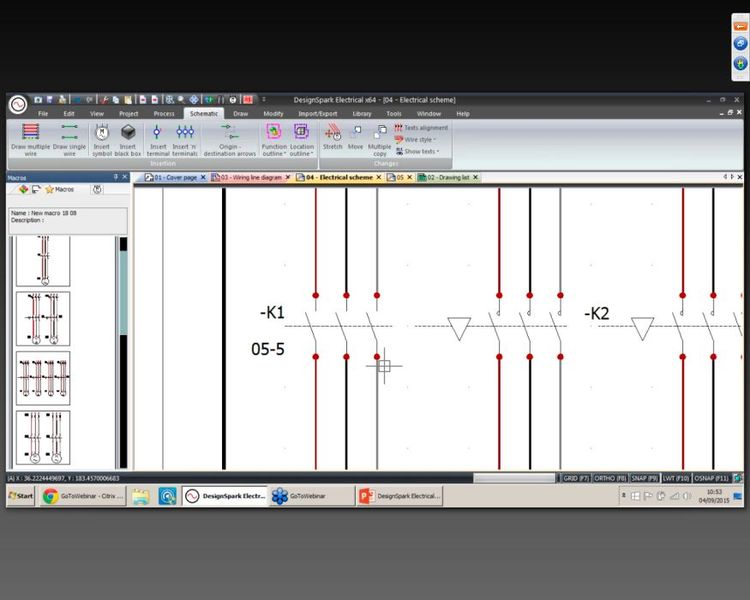Expand the Show texts dropdown
This screenshot has width=750, height=600.
click(418, 151)
